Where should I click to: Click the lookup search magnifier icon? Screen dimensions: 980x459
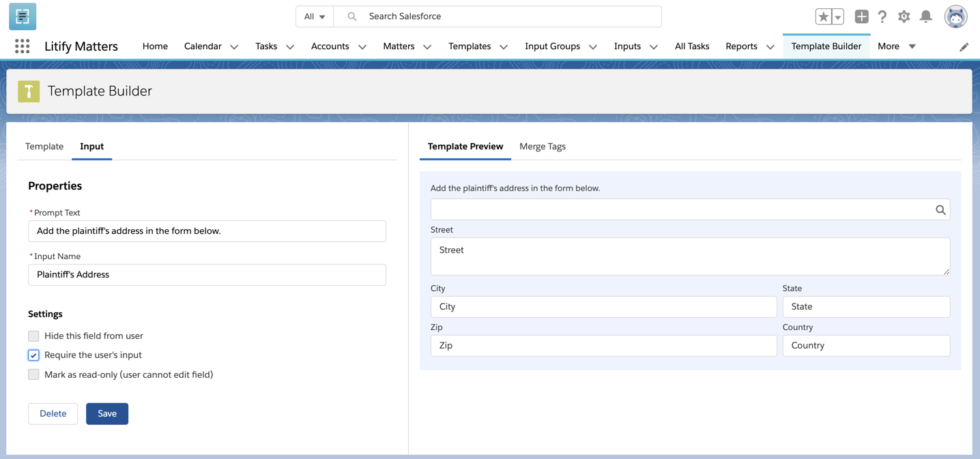tap(940, 210)
